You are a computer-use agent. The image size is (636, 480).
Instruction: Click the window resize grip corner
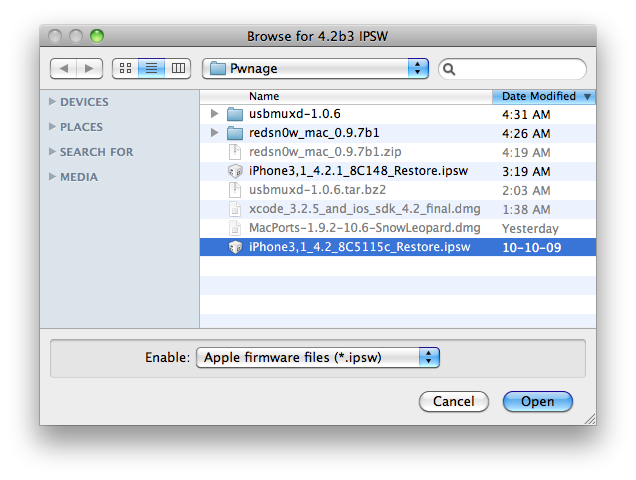(x=590, y=419)
